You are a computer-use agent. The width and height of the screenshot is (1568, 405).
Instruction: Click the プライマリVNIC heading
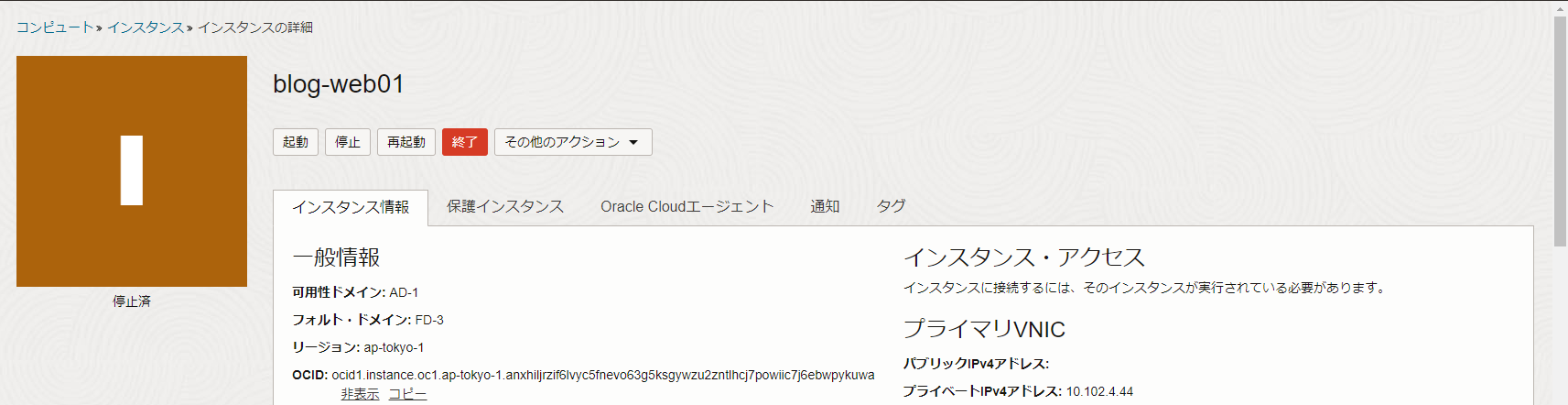click(x=984, y=329)
